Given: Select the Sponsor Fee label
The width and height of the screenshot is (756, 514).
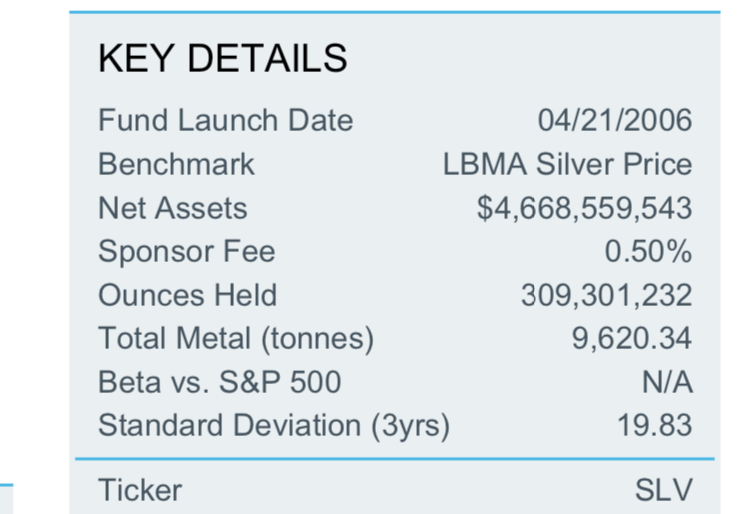Looking at the screenshot, I should 187,251.
